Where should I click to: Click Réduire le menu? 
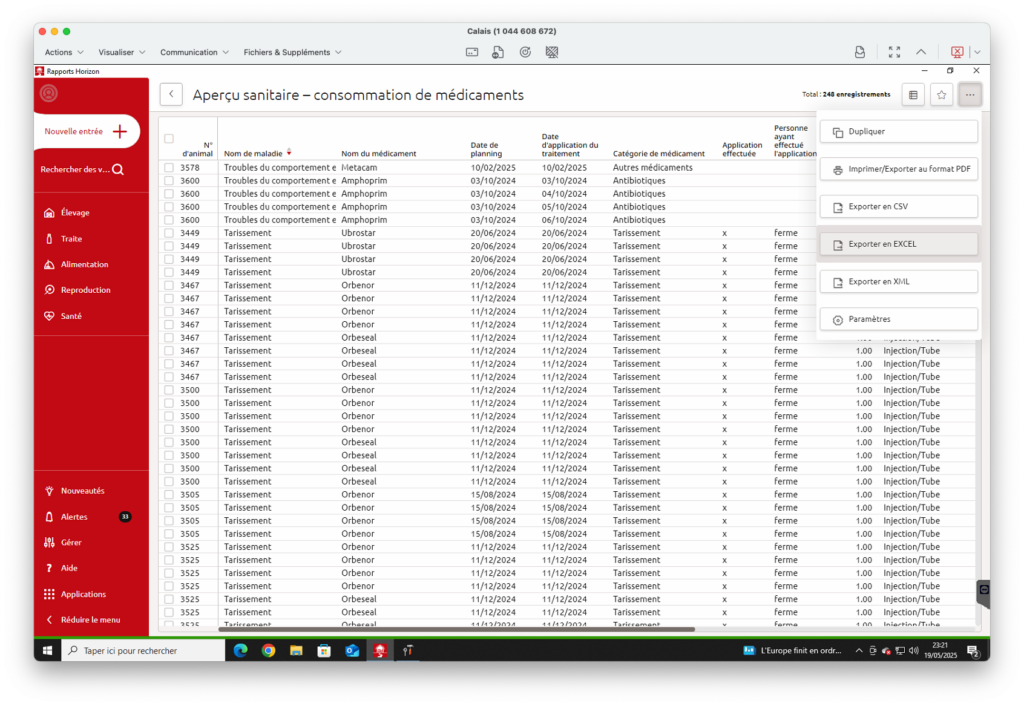pos(89,620)
